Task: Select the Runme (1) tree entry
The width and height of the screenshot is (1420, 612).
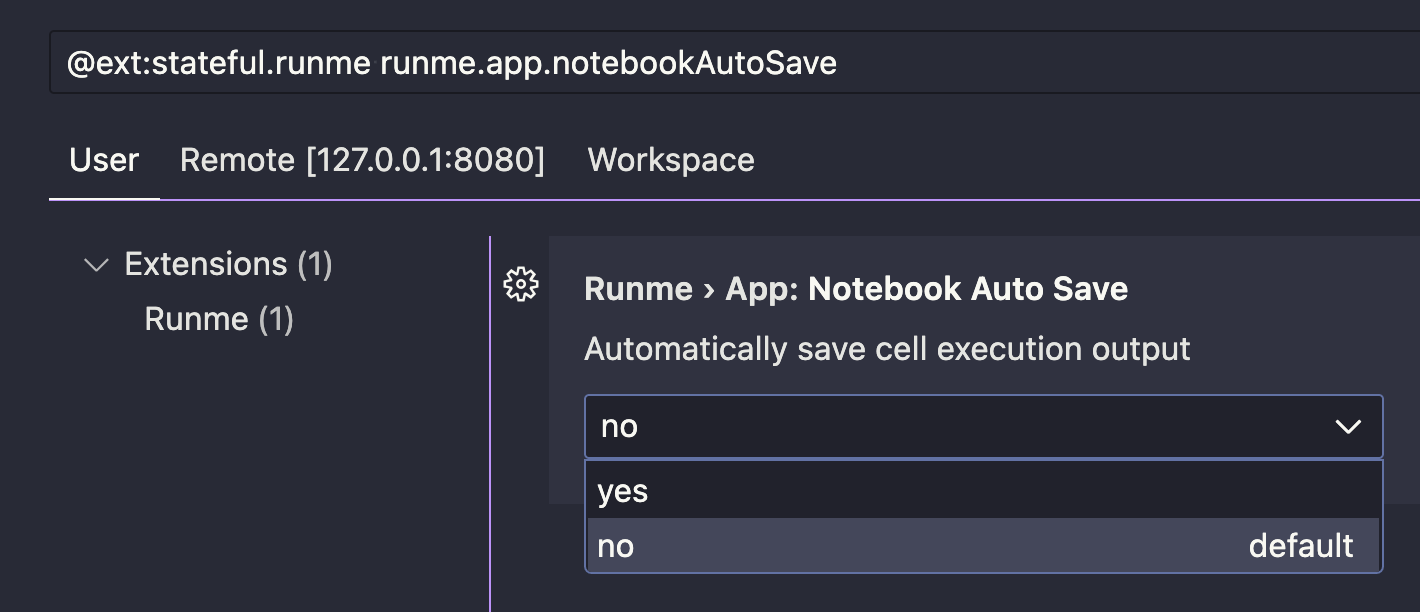Action: tap(196, 319)
